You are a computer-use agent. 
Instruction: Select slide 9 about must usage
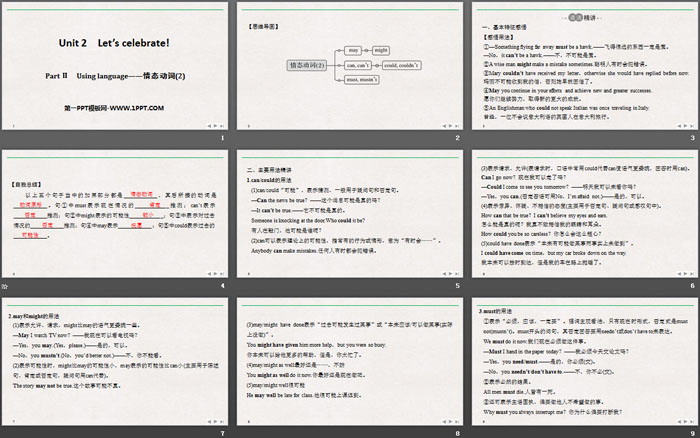[585, 362]
